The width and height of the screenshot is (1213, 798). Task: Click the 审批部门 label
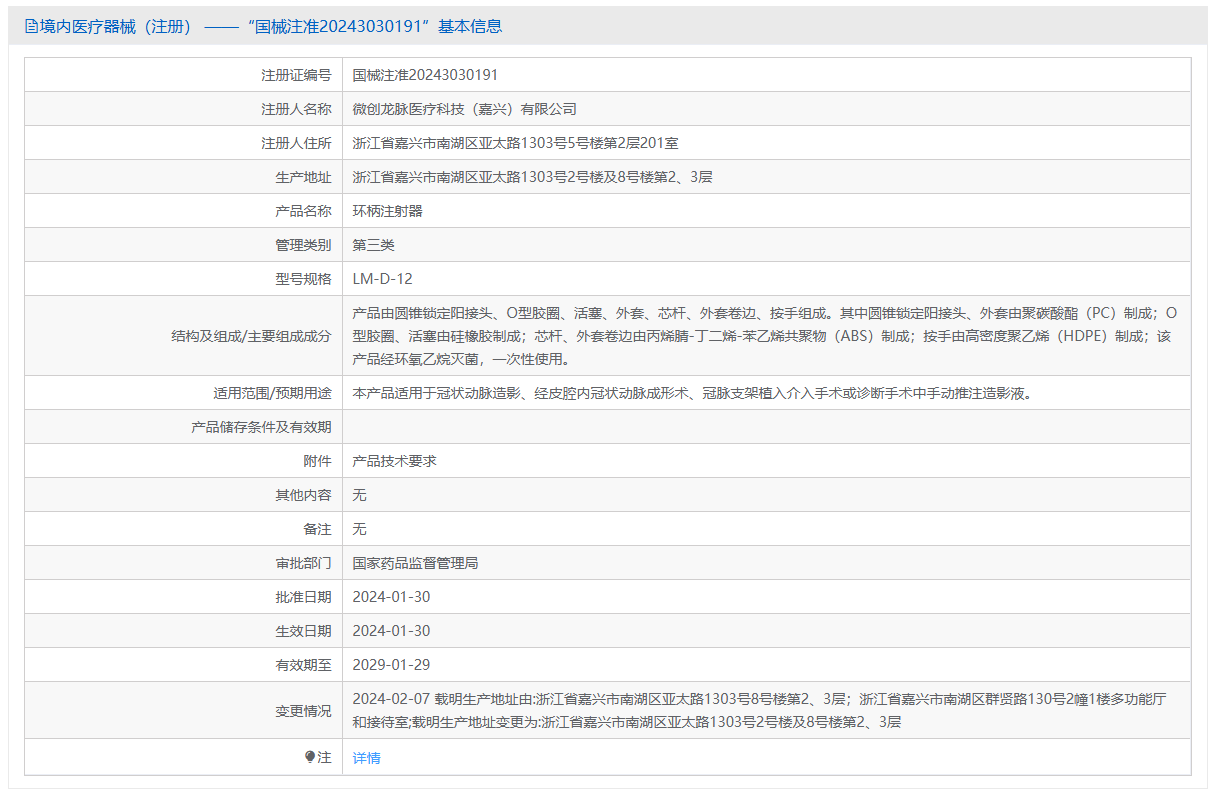pos(303,563)
